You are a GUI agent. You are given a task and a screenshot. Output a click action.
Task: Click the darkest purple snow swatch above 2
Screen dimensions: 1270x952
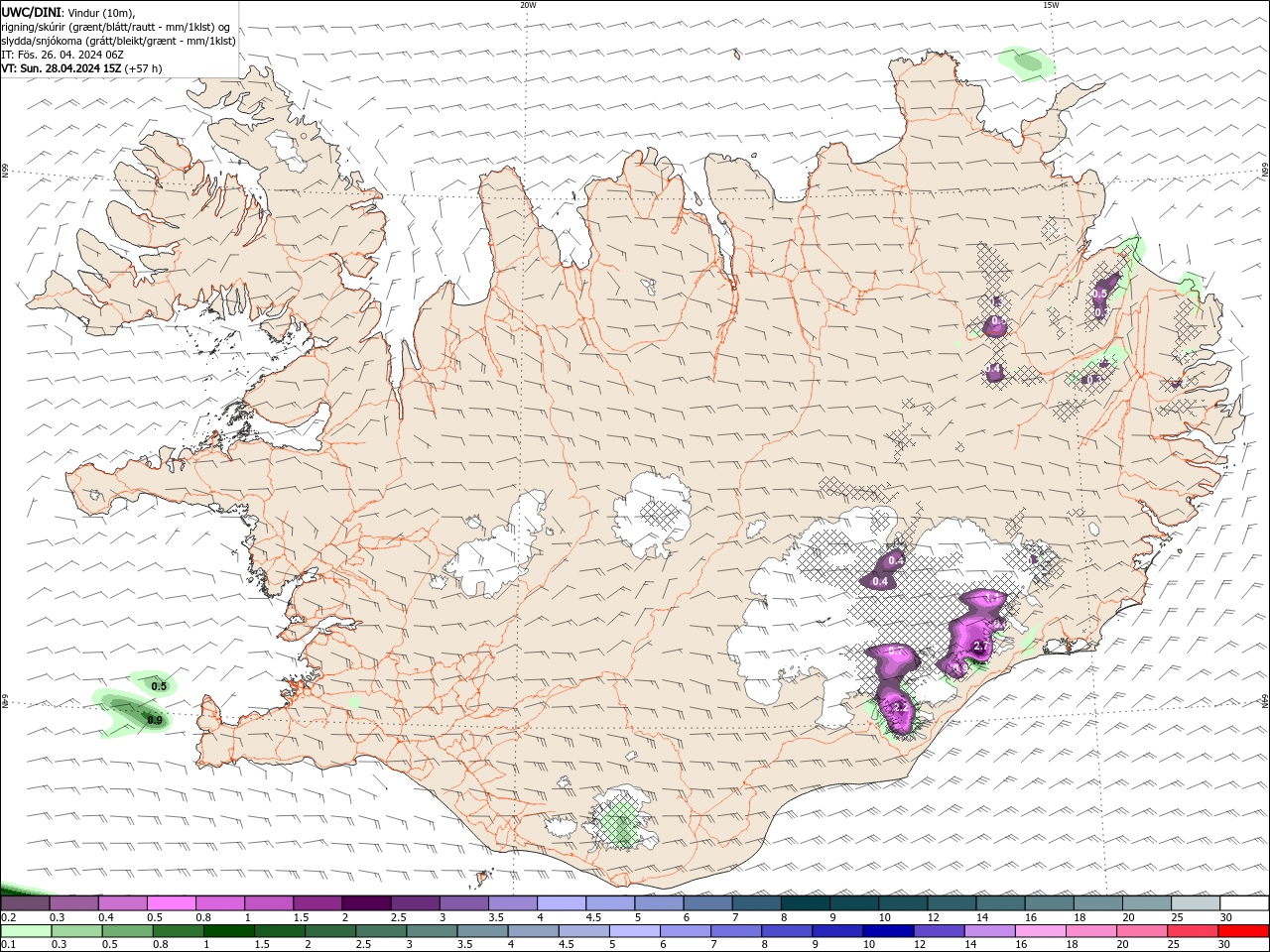click(365, 903)
